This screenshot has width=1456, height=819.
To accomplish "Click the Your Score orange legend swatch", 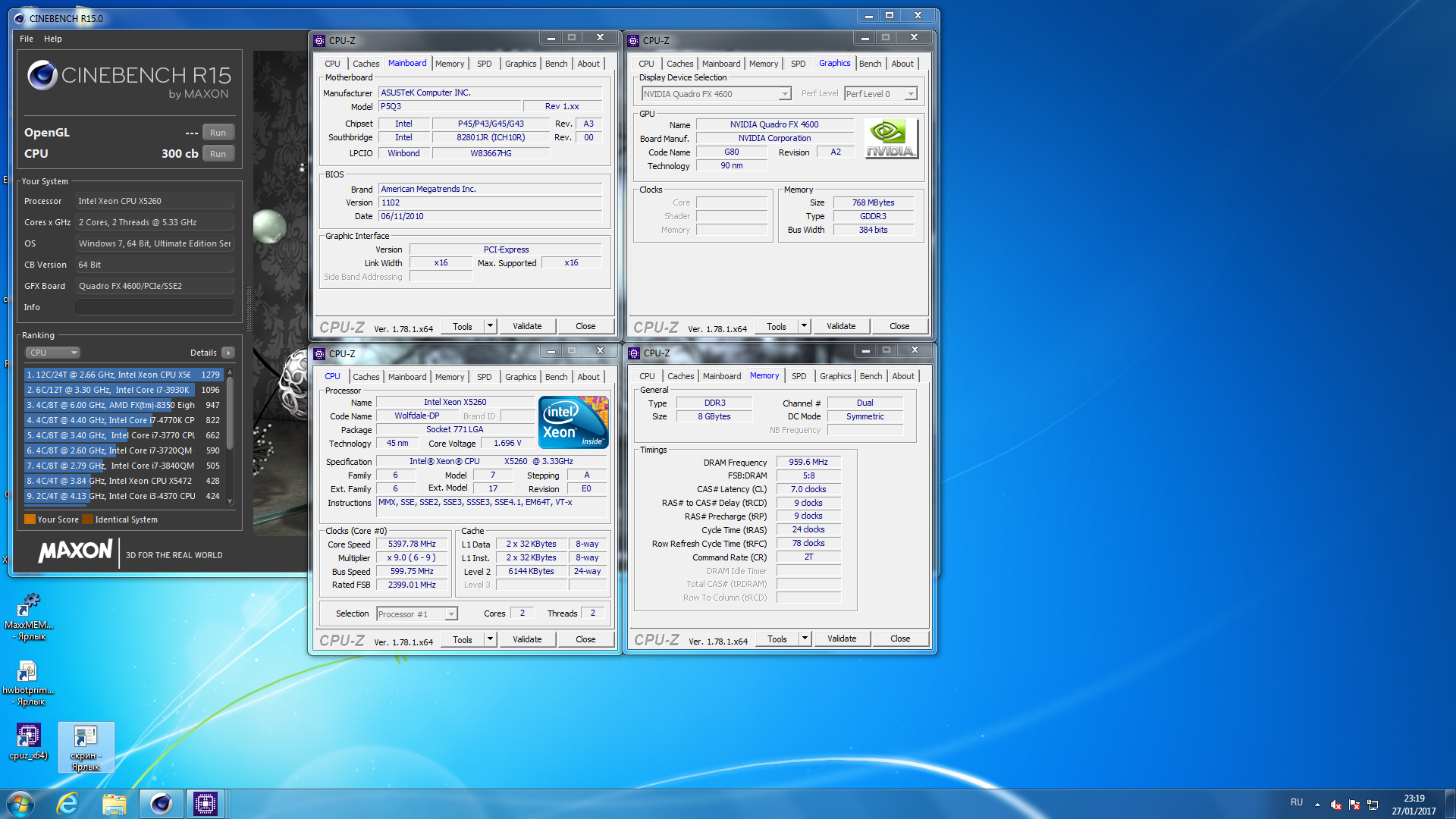I will tap(30, 519).
